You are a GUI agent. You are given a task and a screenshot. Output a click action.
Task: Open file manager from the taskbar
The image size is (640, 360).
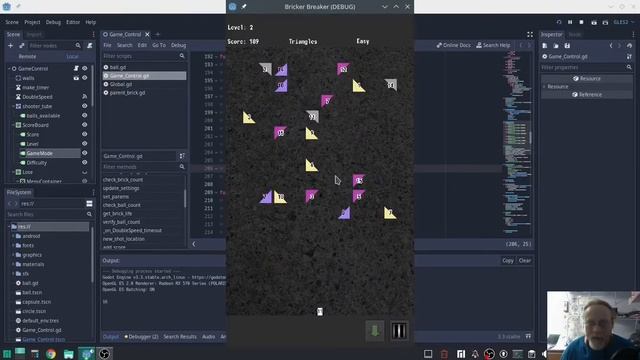pos(69,354)
